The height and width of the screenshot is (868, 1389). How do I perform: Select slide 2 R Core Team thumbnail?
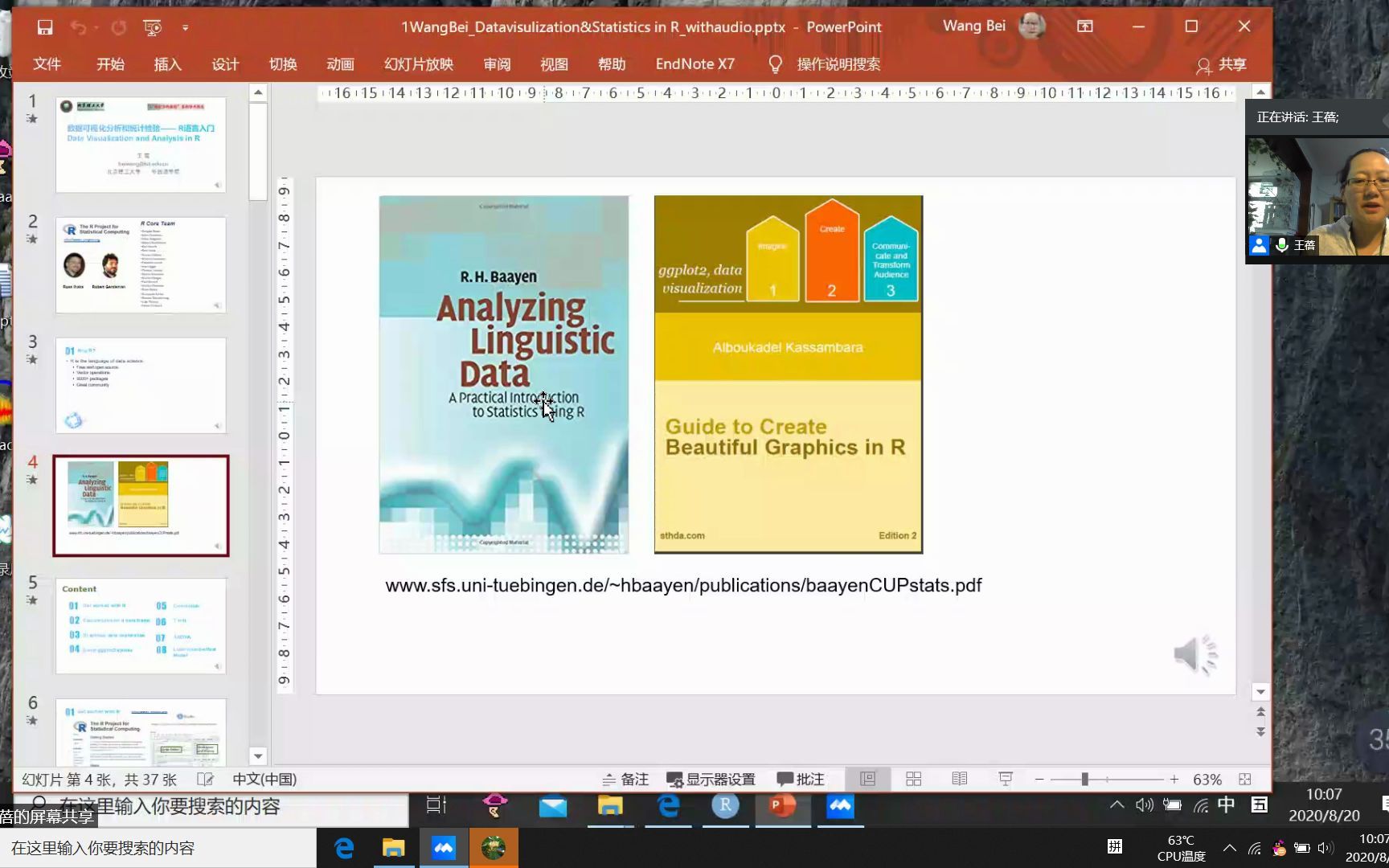tap(141, 265)
